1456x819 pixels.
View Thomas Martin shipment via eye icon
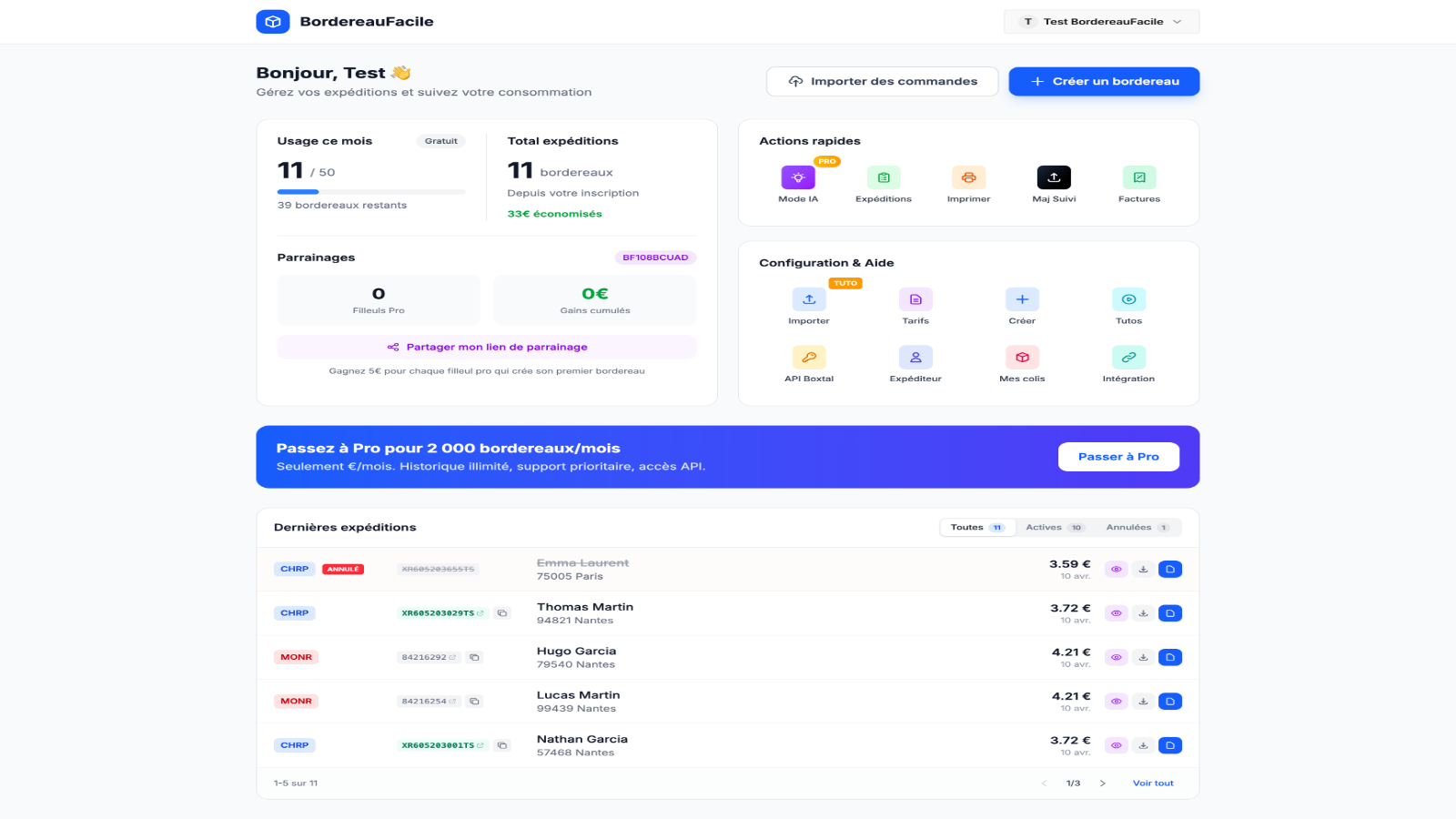coord(1117,613)
